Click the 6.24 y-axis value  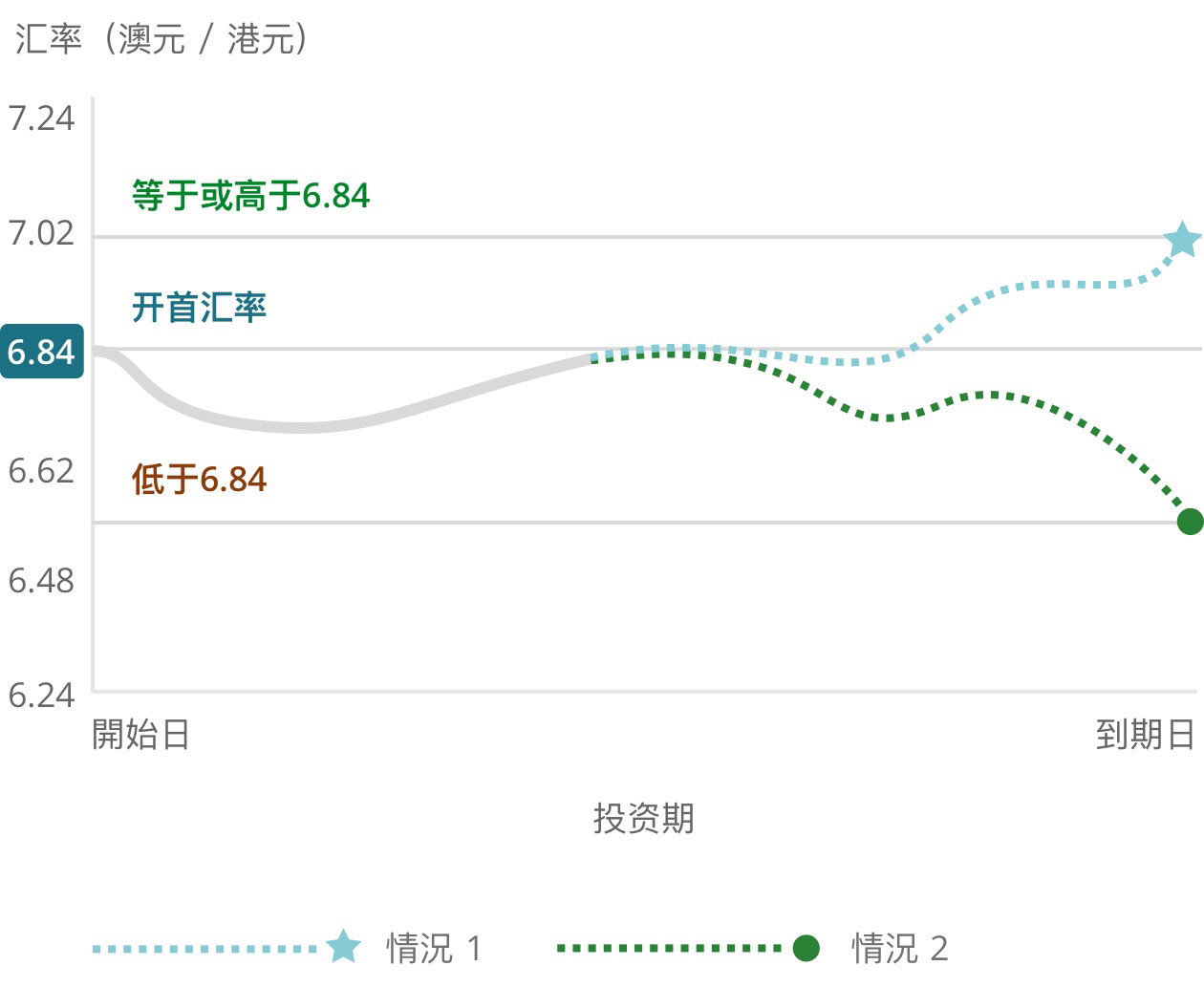(41, 695)
